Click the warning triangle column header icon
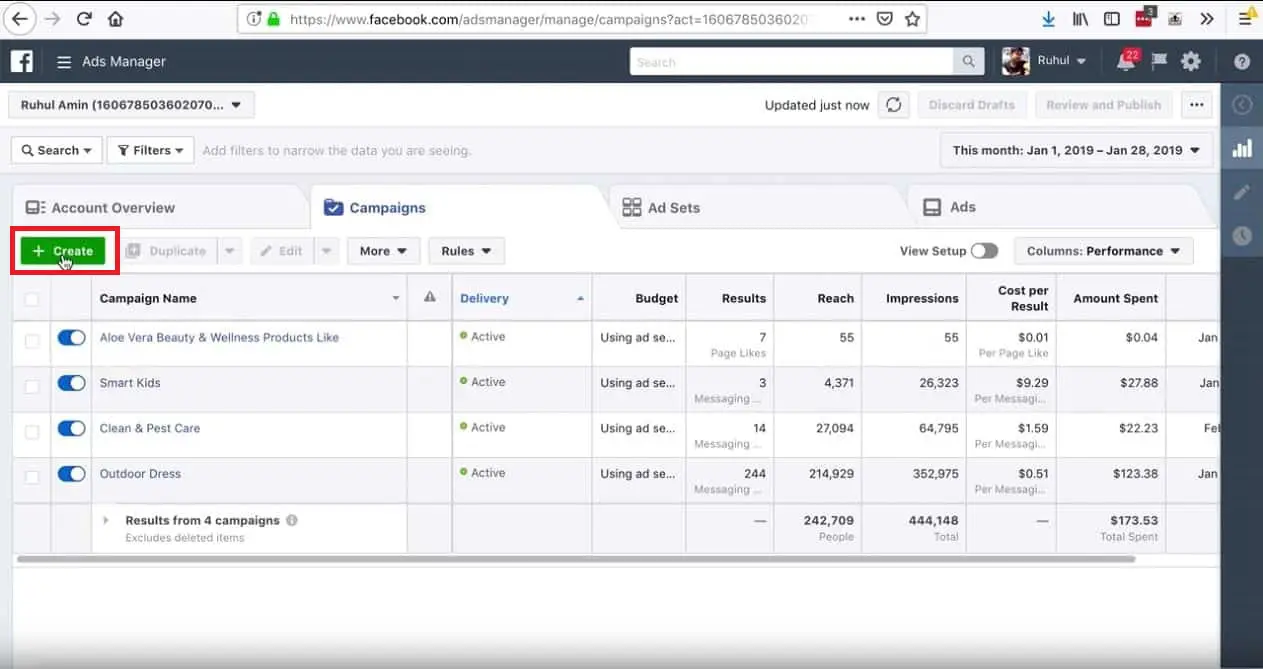 [x=429, y=297]
